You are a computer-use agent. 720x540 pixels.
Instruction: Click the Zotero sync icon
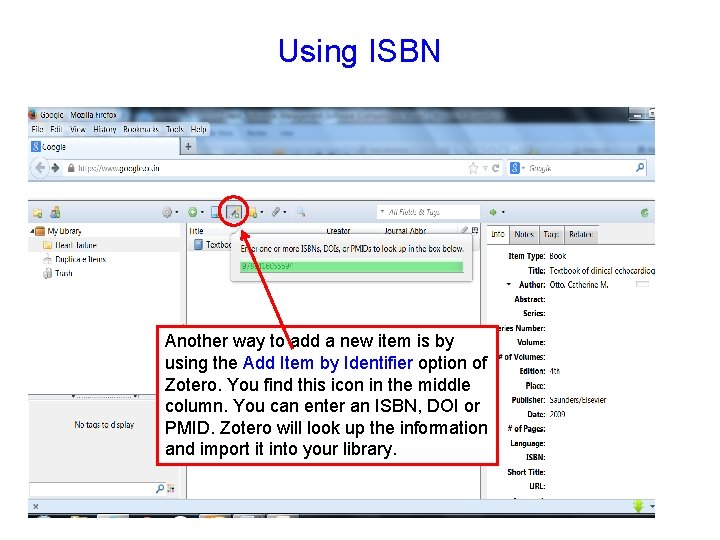point(645,212)
